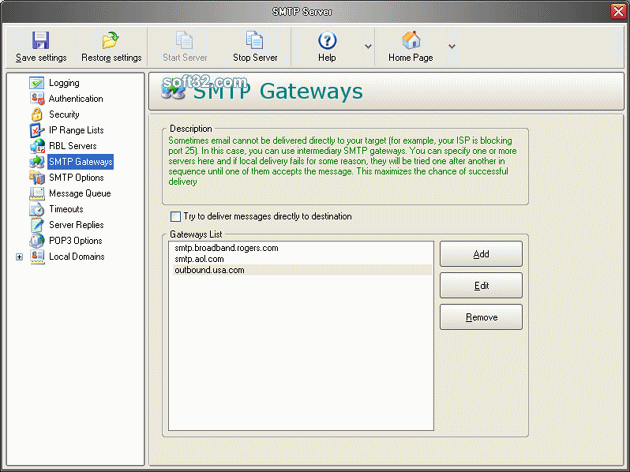Viewport: 630px width, 472px height.
Task: Click the Logging checkmark icon in sidebar
Action: pyautogui.click(x=37, y=83)
